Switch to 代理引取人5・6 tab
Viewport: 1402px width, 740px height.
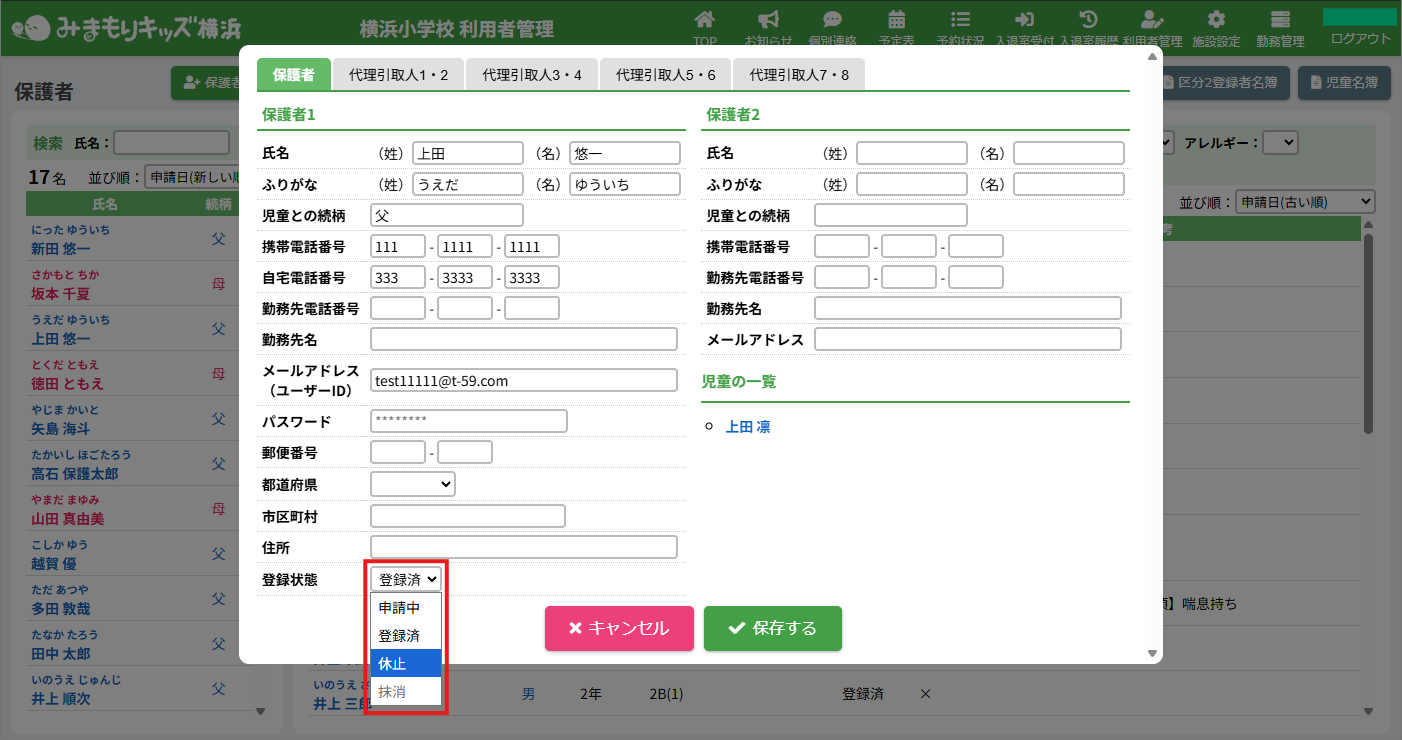665,75
